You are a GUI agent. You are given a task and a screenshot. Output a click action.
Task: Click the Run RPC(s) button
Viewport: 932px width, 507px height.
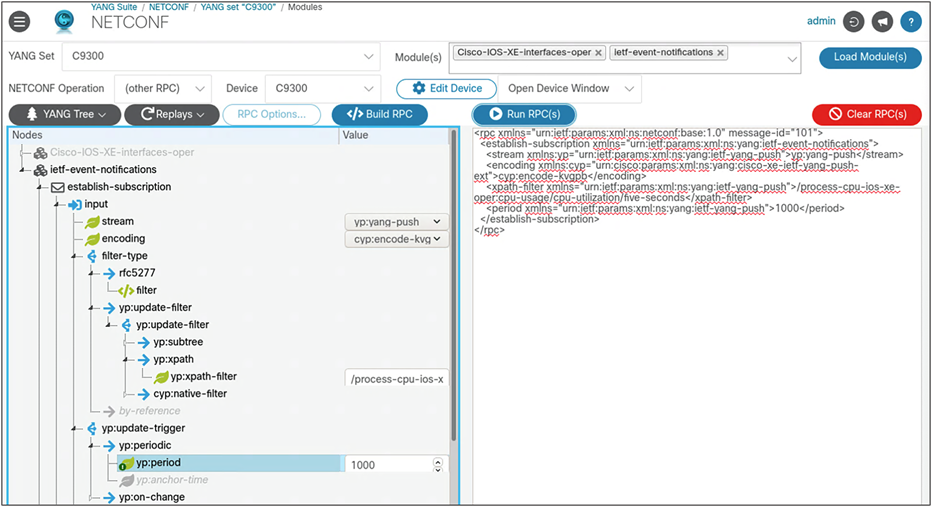pyautogui.click(x=524, y=114)
